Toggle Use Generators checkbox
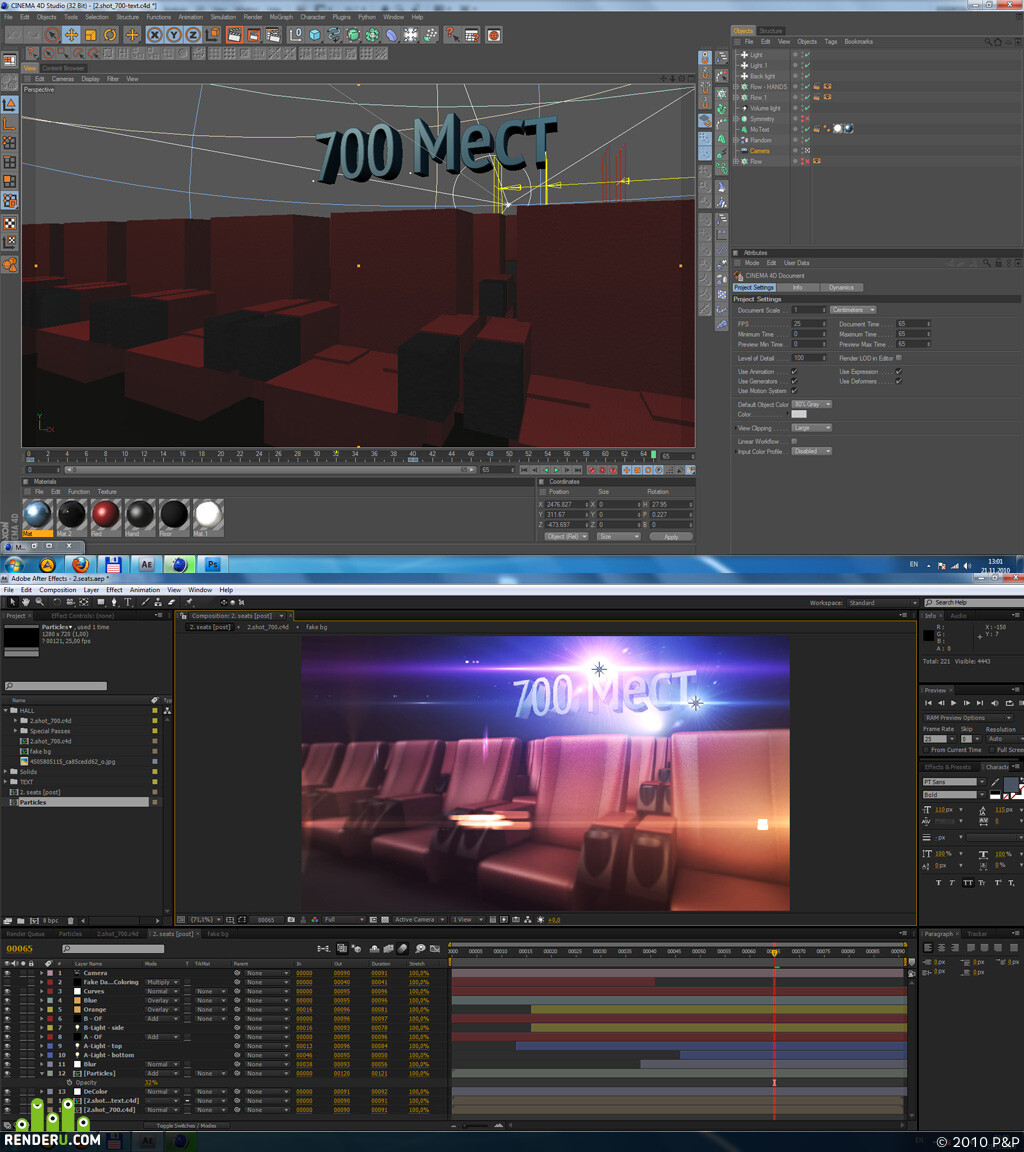 click(794, 381)
